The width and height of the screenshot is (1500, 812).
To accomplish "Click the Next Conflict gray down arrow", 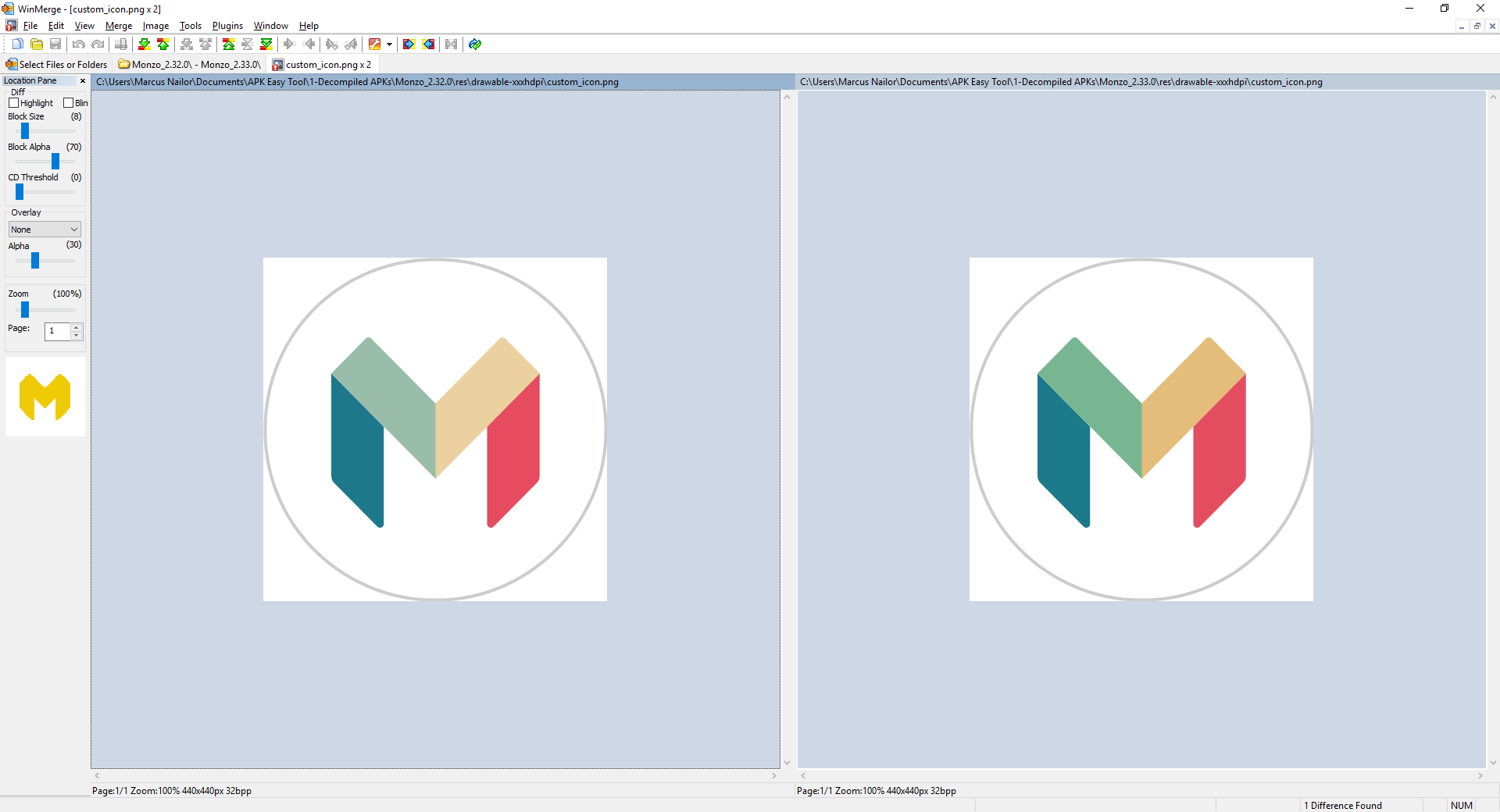I will [187, 45].
